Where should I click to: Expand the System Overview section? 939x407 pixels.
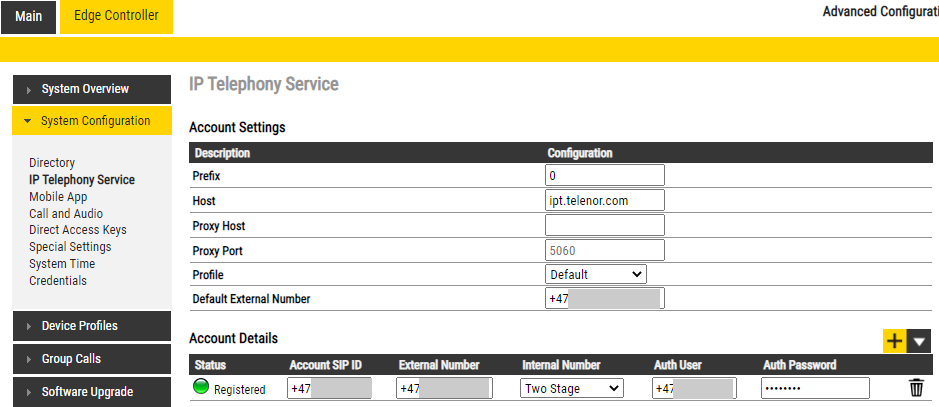85,89
